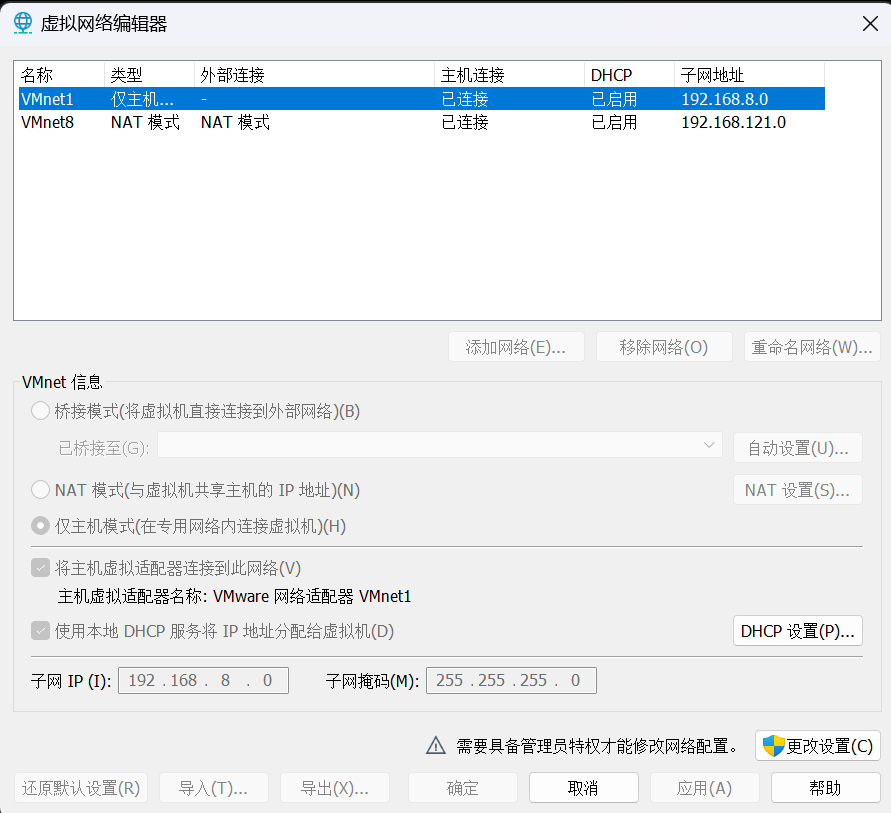
Task: Click VMnet8 已启用 DHCP cell
Action: tap(614, 122)
